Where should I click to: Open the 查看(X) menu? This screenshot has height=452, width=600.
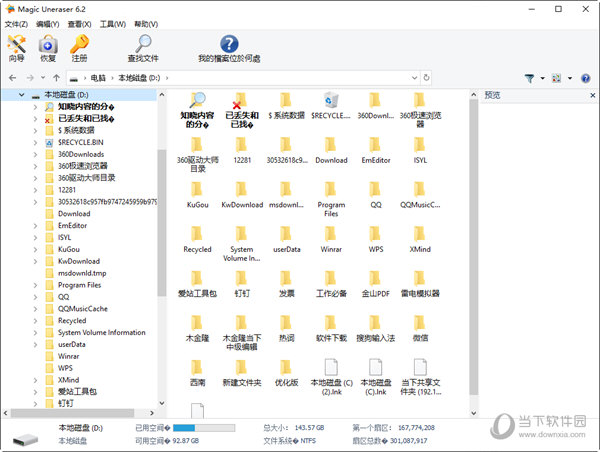pos(79,24)
